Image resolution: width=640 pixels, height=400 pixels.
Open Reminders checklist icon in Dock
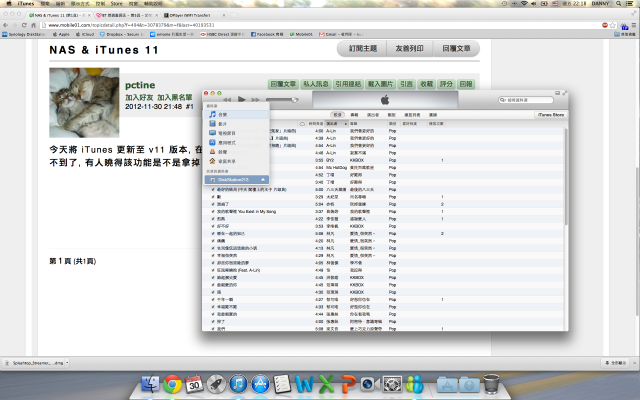(x=282, y=384)
